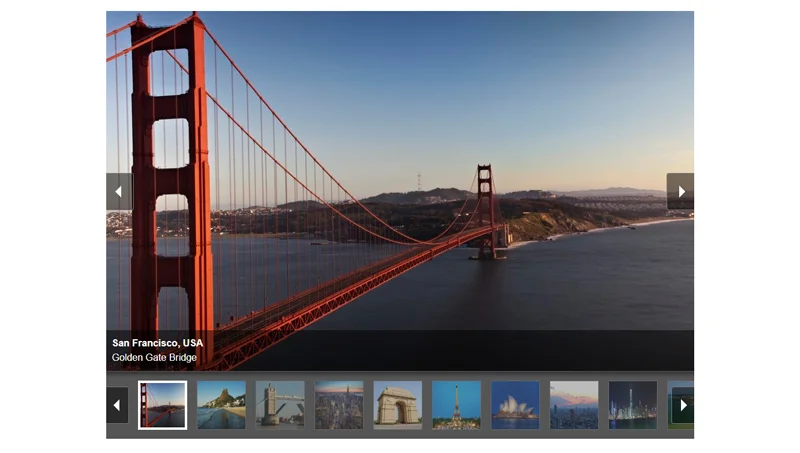Advance to the next slide in main image
Viewport: 800px width, 453px height.
click(x=680, y=191)
